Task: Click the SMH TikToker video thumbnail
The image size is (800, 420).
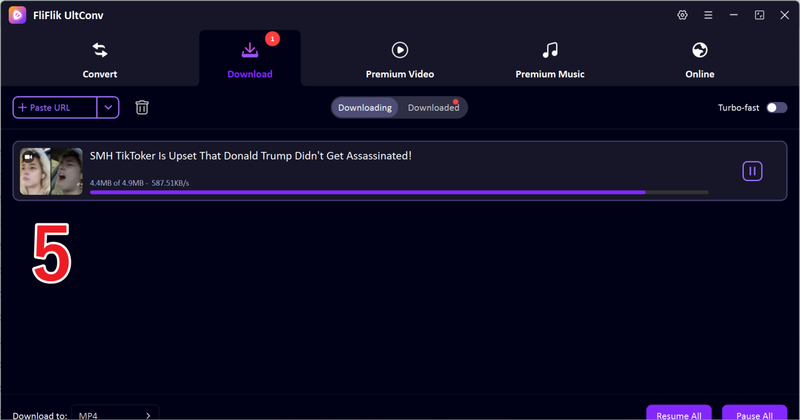Action: (51, 171)
